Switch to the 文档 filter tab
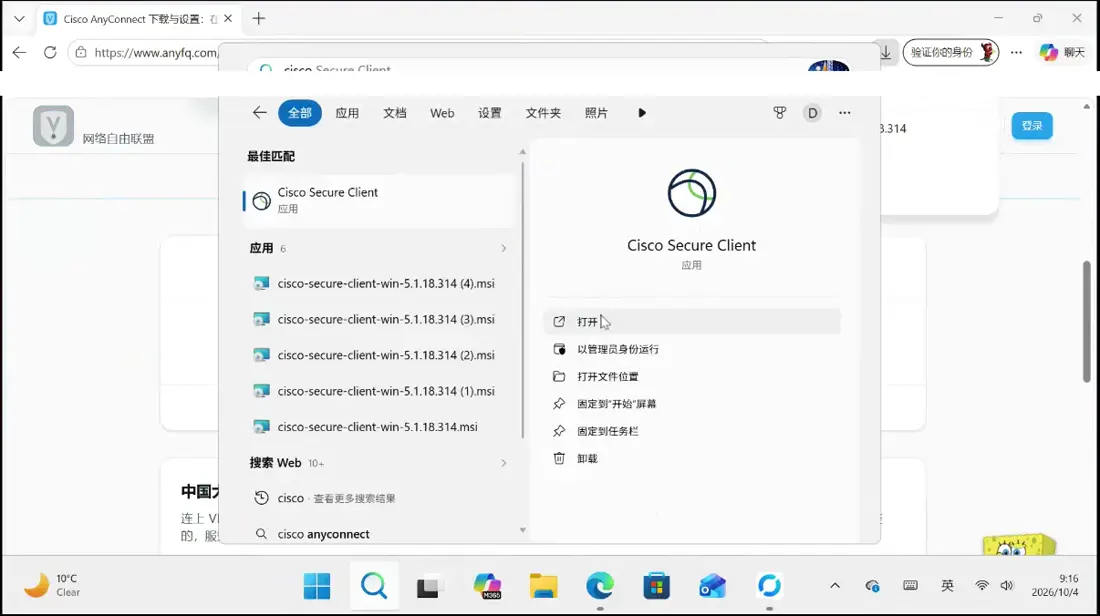 pos(394,113)
